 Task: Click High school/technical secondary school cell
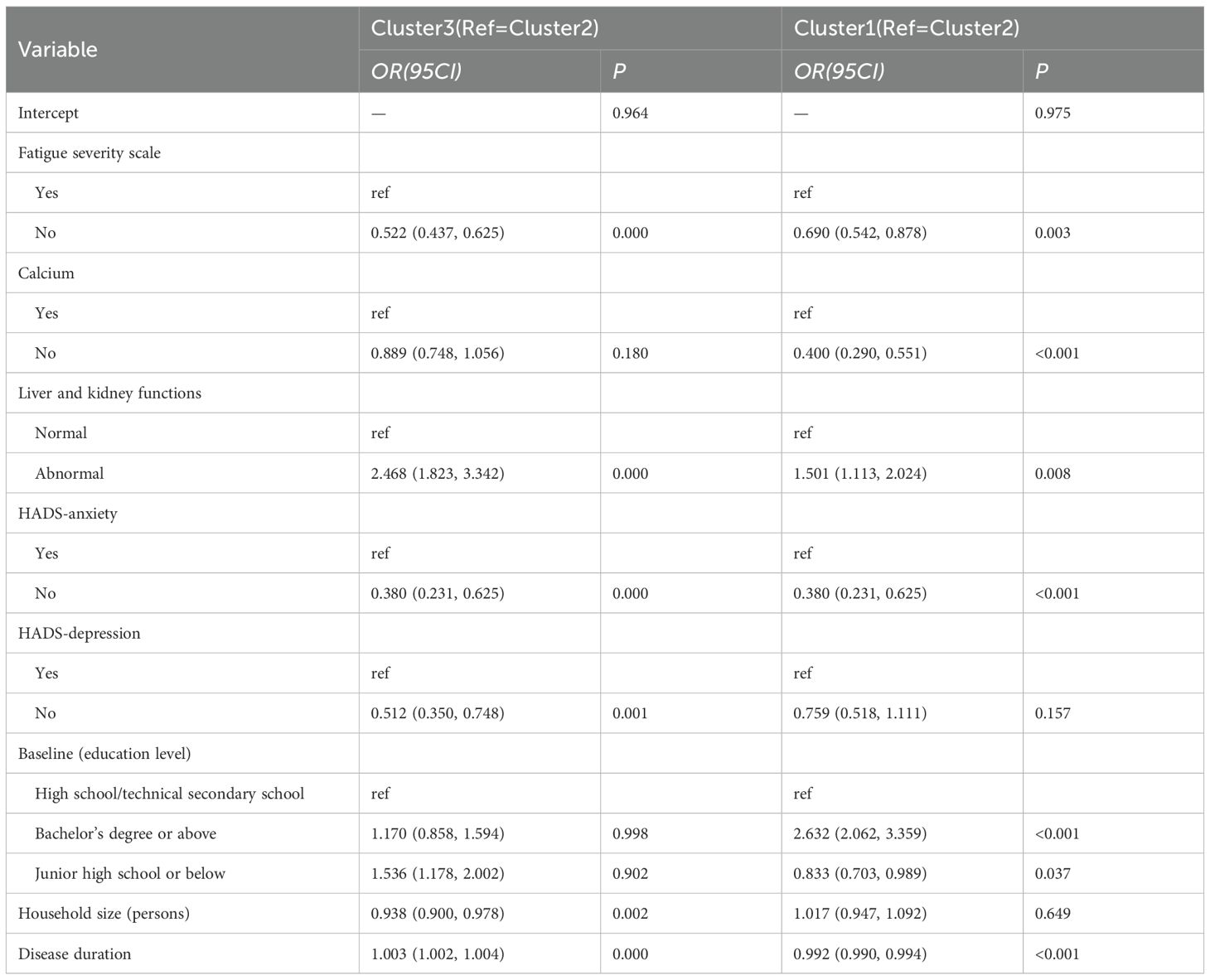(169, 793)
